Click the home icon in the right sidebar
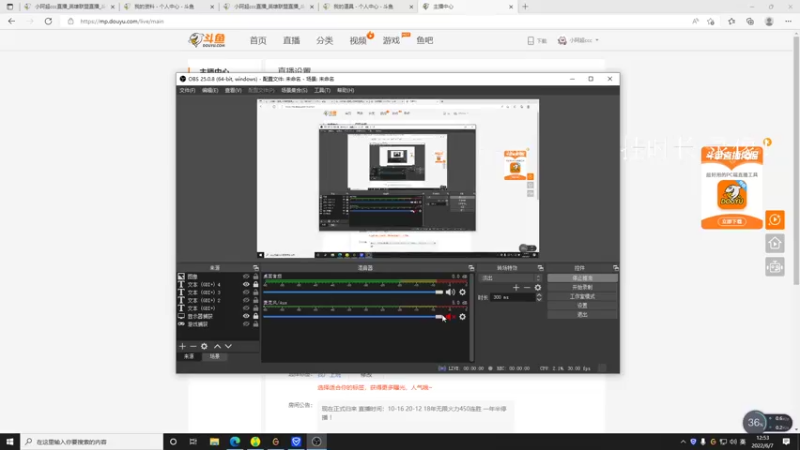Screen dimensions: 800x450 point(774,243)
